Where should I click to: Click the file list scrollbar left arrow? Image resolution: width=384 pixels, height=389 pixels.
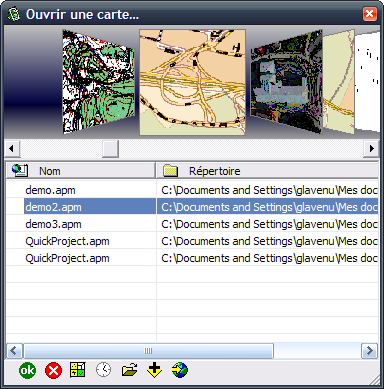pos(14,351)
